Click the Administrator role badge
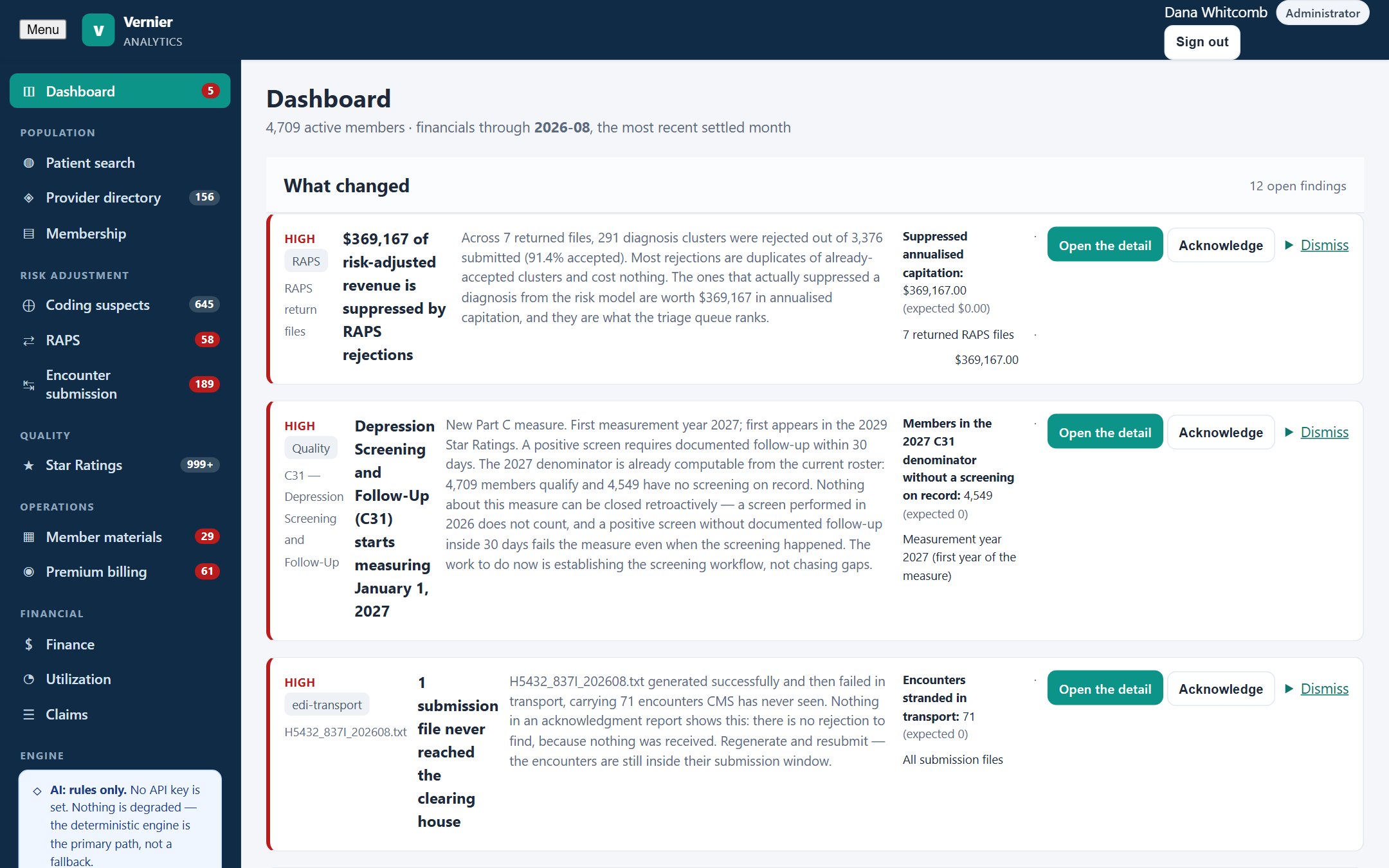The height and width of the screenshot is (868, 1389). (x=1322, y=13)
